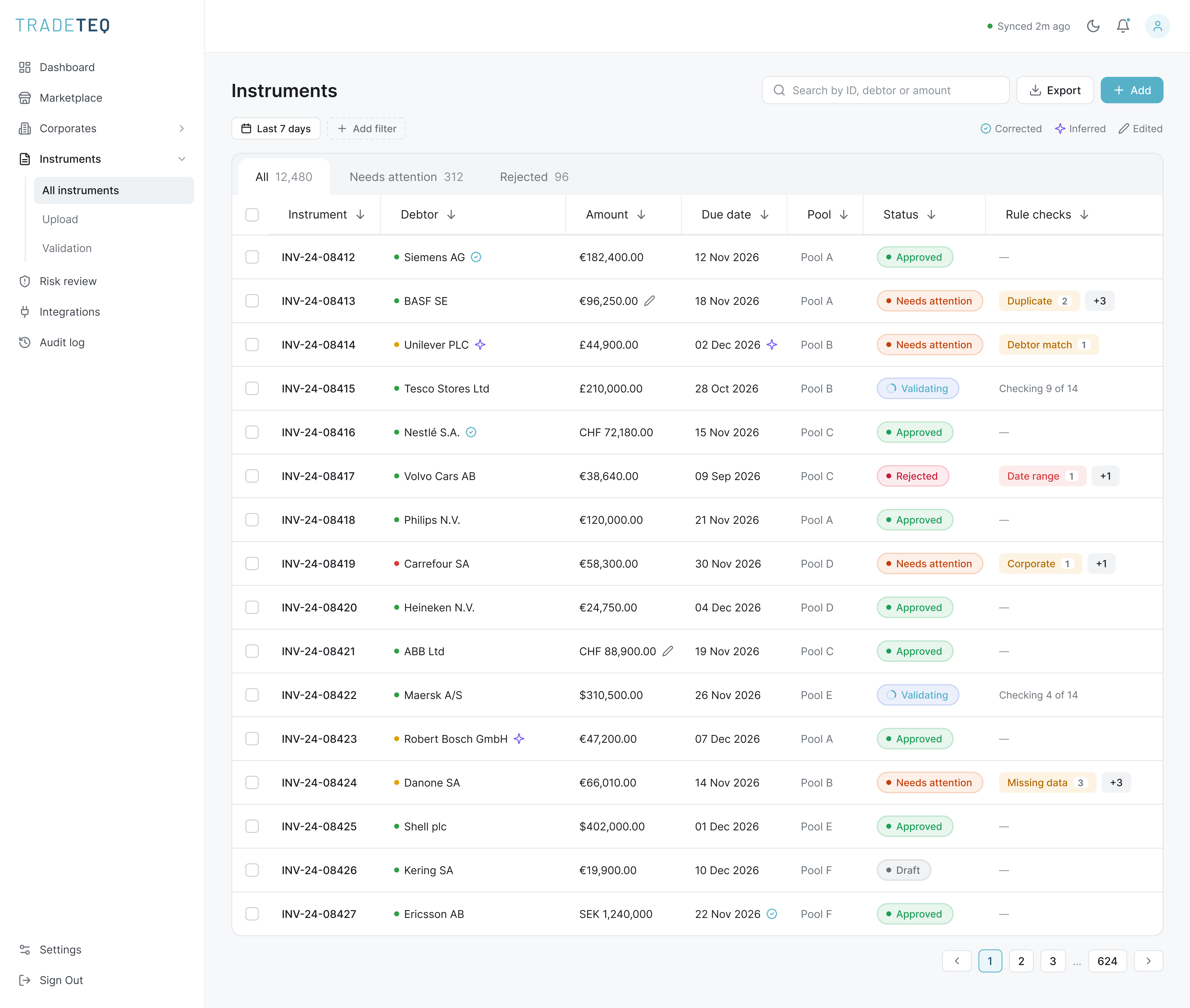Sort by Status column arrow
The image size is (1190, 1008).
tap(931, 215)
